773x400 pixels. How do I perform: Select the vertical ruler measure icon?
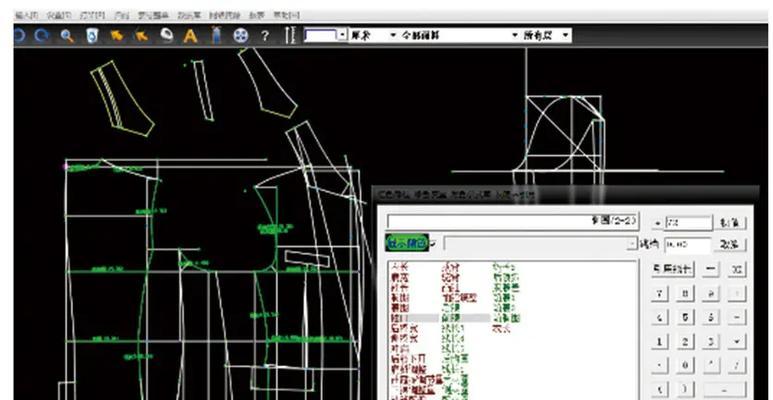(x=290, y=36)
